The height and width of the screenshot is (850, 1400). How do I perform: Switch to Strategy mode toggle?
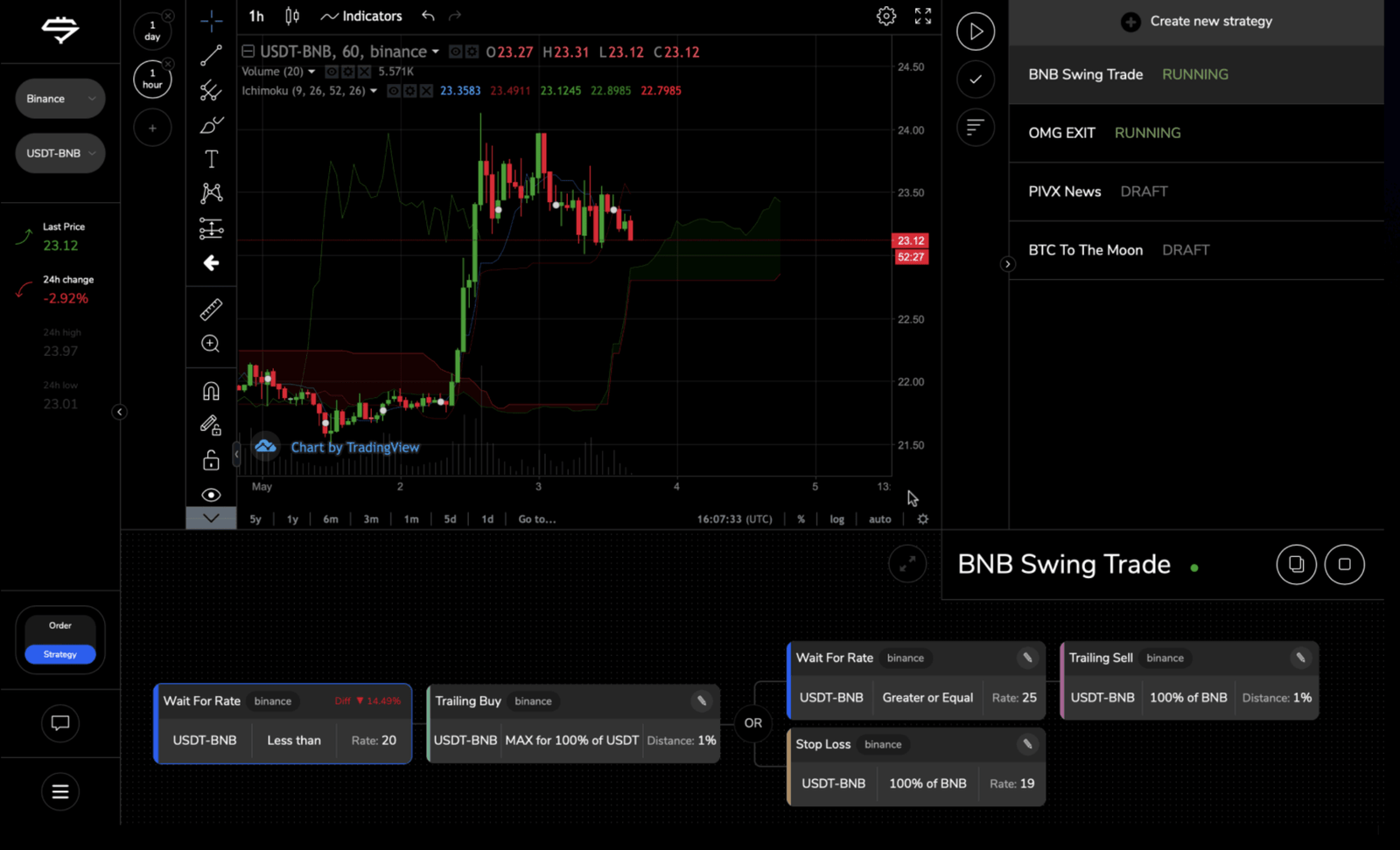pyautogui.click(x=60, y=654)
